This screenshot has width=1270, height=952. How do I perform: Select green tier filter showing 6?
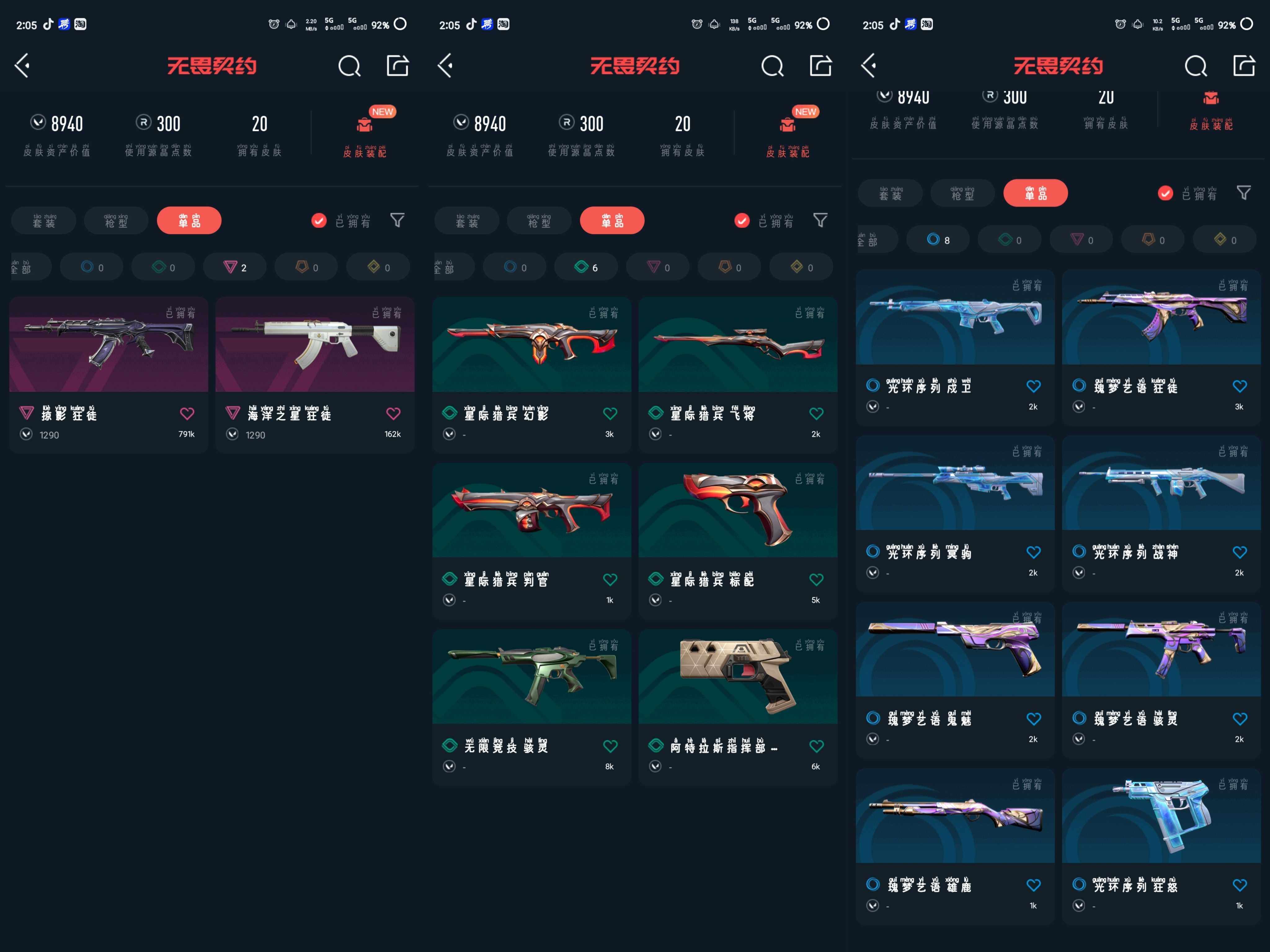pos(586,267)
